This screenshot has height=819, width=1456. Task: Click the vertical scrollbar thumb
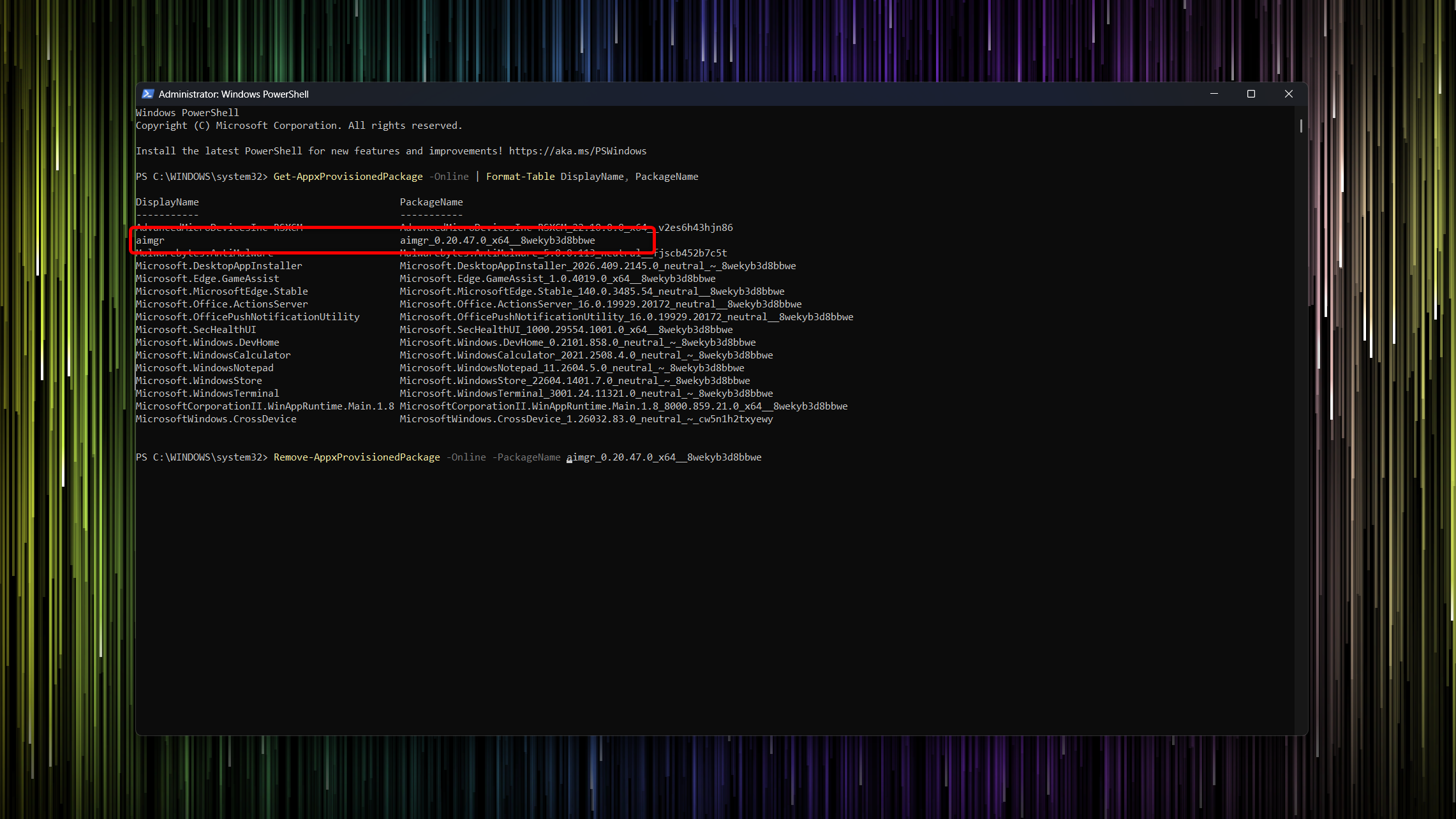pos(1301,126)
